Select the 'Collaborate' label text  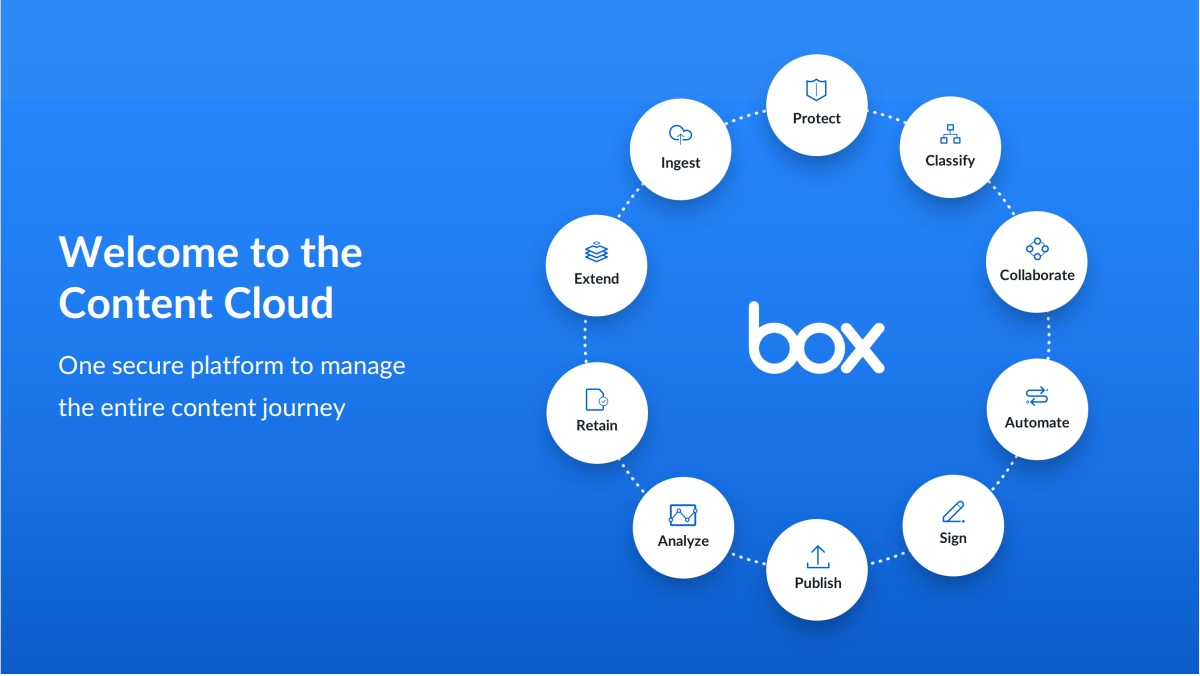(1037, 275)
